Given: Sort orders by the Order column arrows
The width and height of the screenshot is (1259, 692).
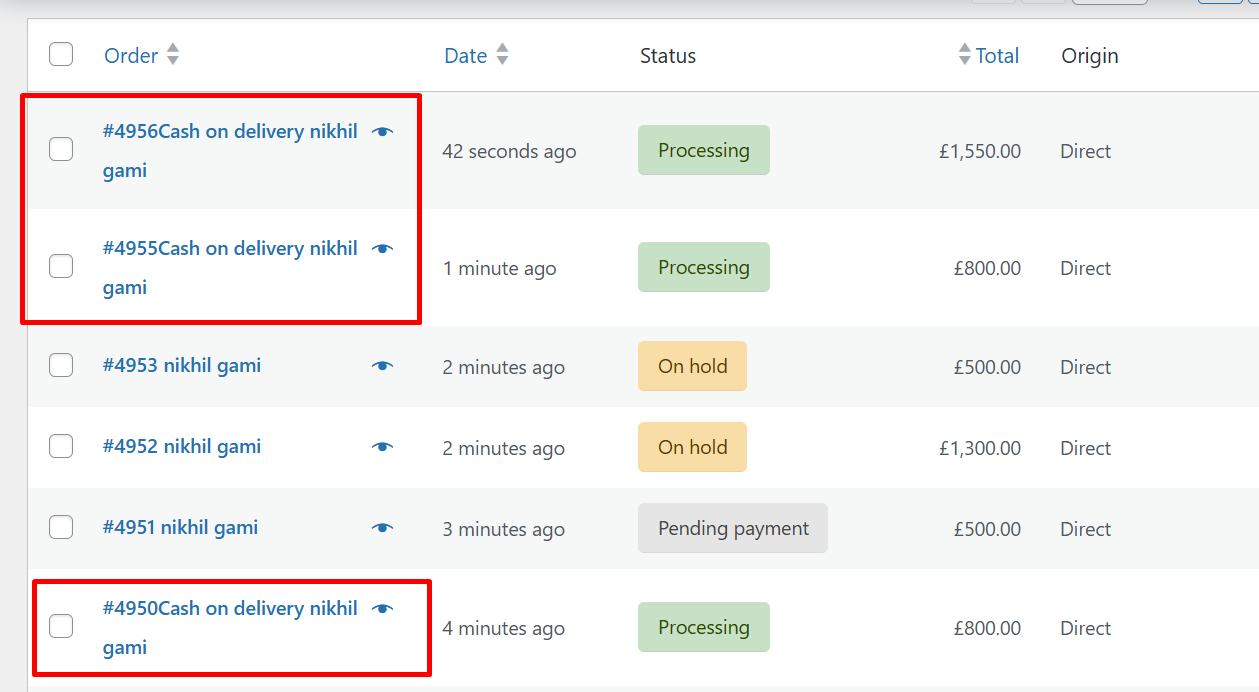Looking at the screenshot, I should click(173, 55).
